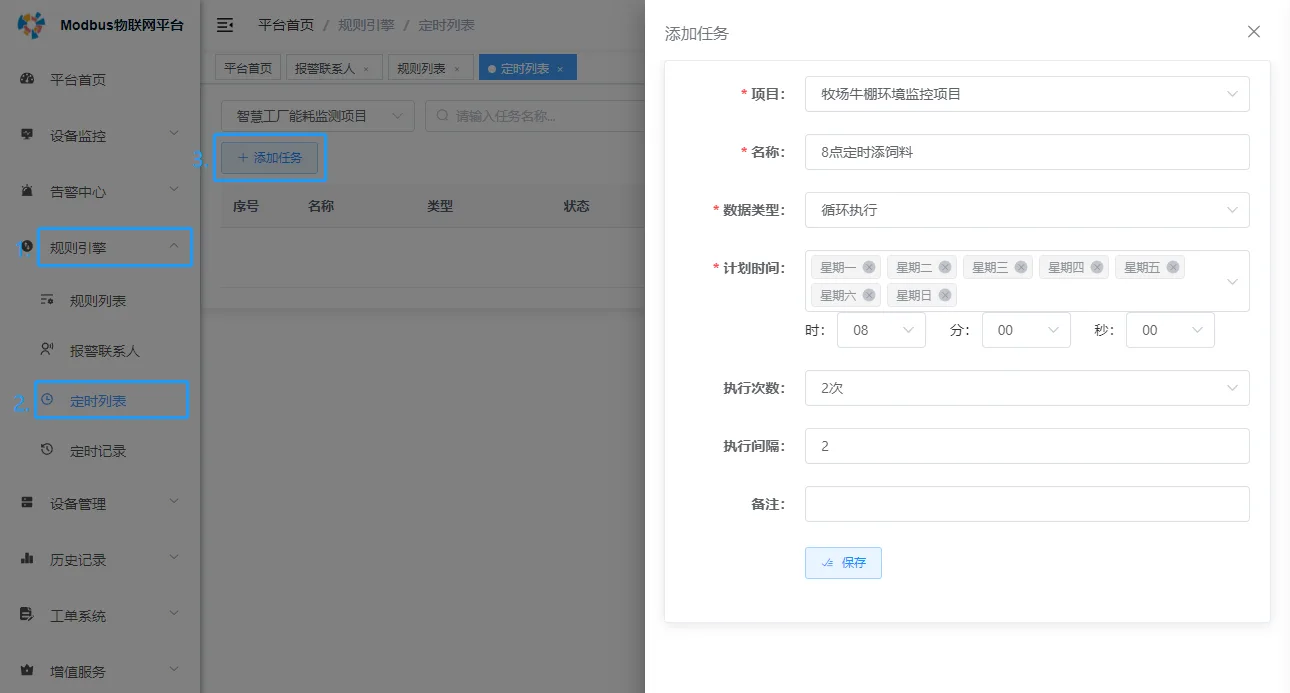Click the 规则引擎 icon in sidebar

pyautogui.click(x=28, y=246)
